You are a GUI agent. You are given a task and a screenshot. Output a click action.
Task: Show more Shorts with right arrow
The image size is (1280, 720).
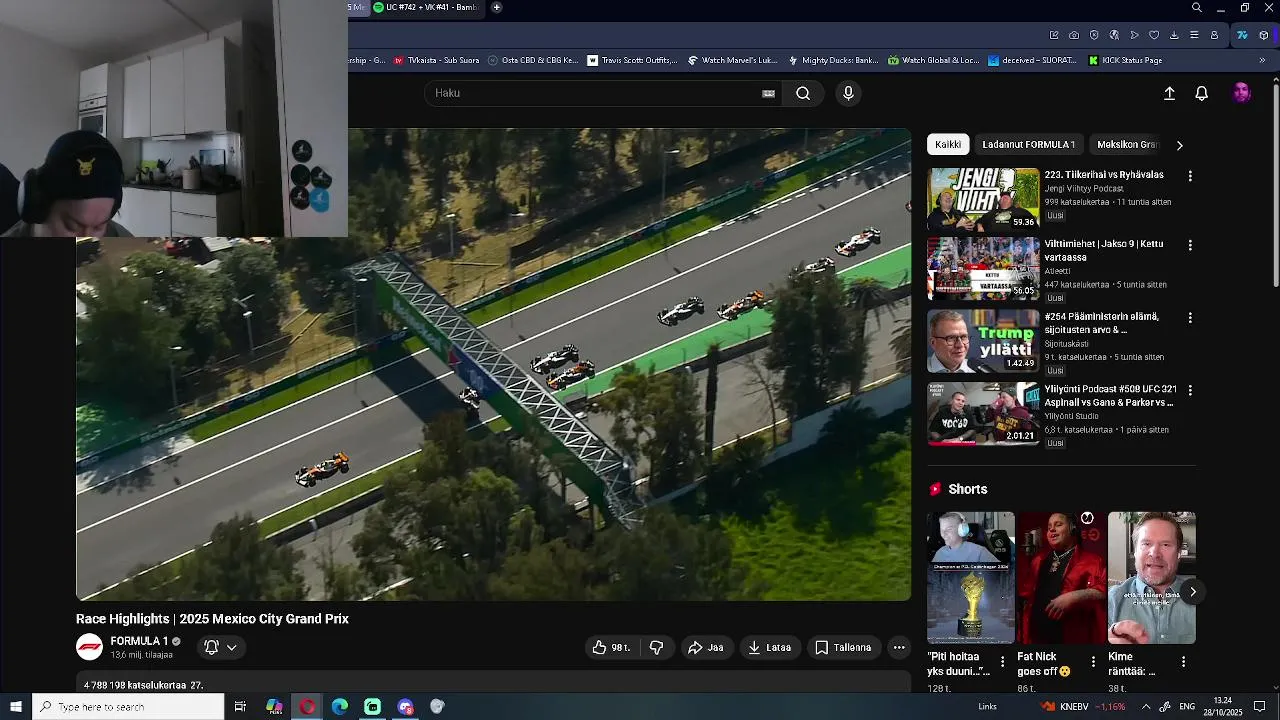[1192, 592]
